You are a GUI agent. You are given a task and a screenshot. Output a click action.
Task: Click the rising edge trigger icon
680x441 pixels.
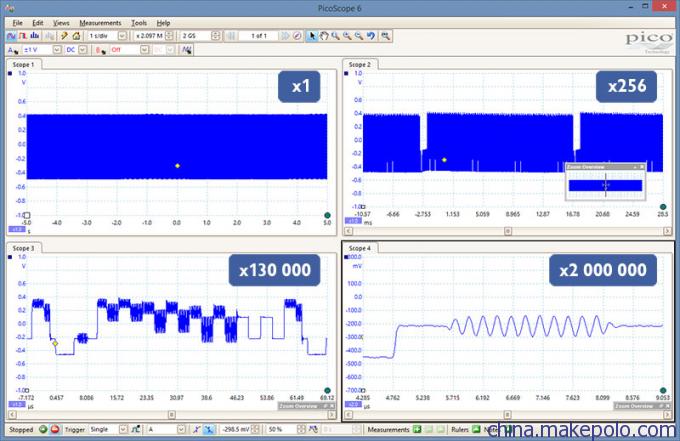[x=196, y=429]
